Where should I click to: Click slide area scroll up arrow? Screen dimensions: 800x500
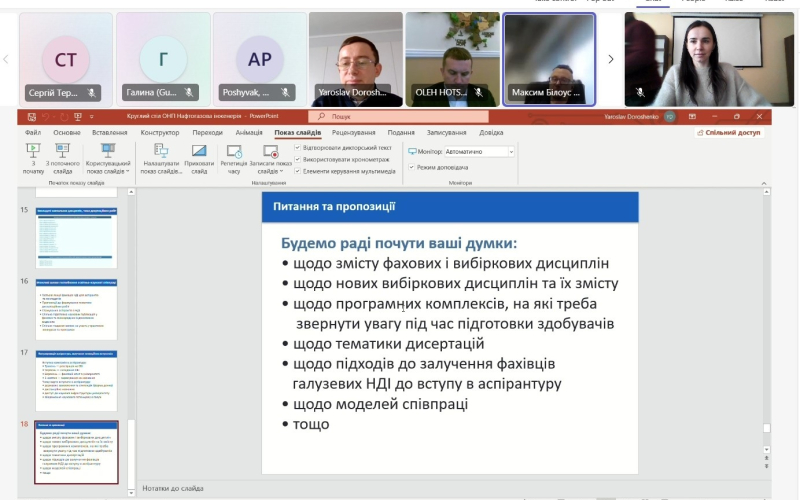pyautogui.click(x=766, y=192)
